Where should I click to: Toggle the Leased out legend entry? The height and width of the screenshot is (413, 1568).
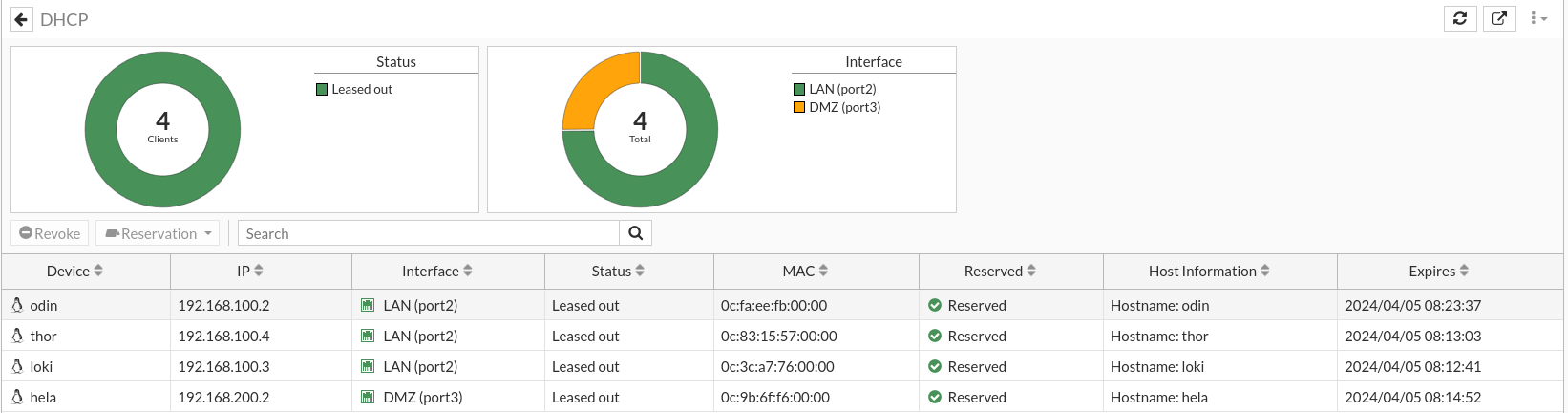[354, 89]
